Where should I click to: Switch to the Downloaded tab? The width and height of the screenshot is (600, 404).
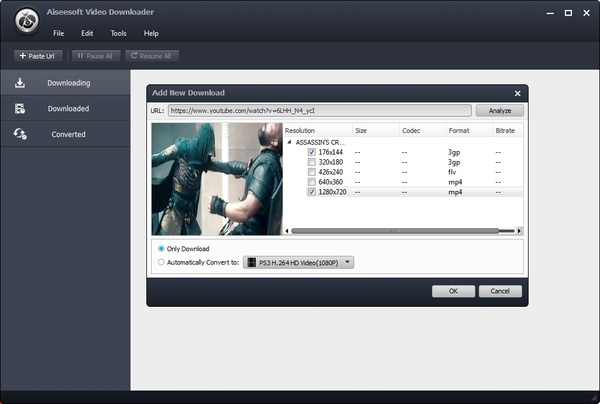click(65, 108)
